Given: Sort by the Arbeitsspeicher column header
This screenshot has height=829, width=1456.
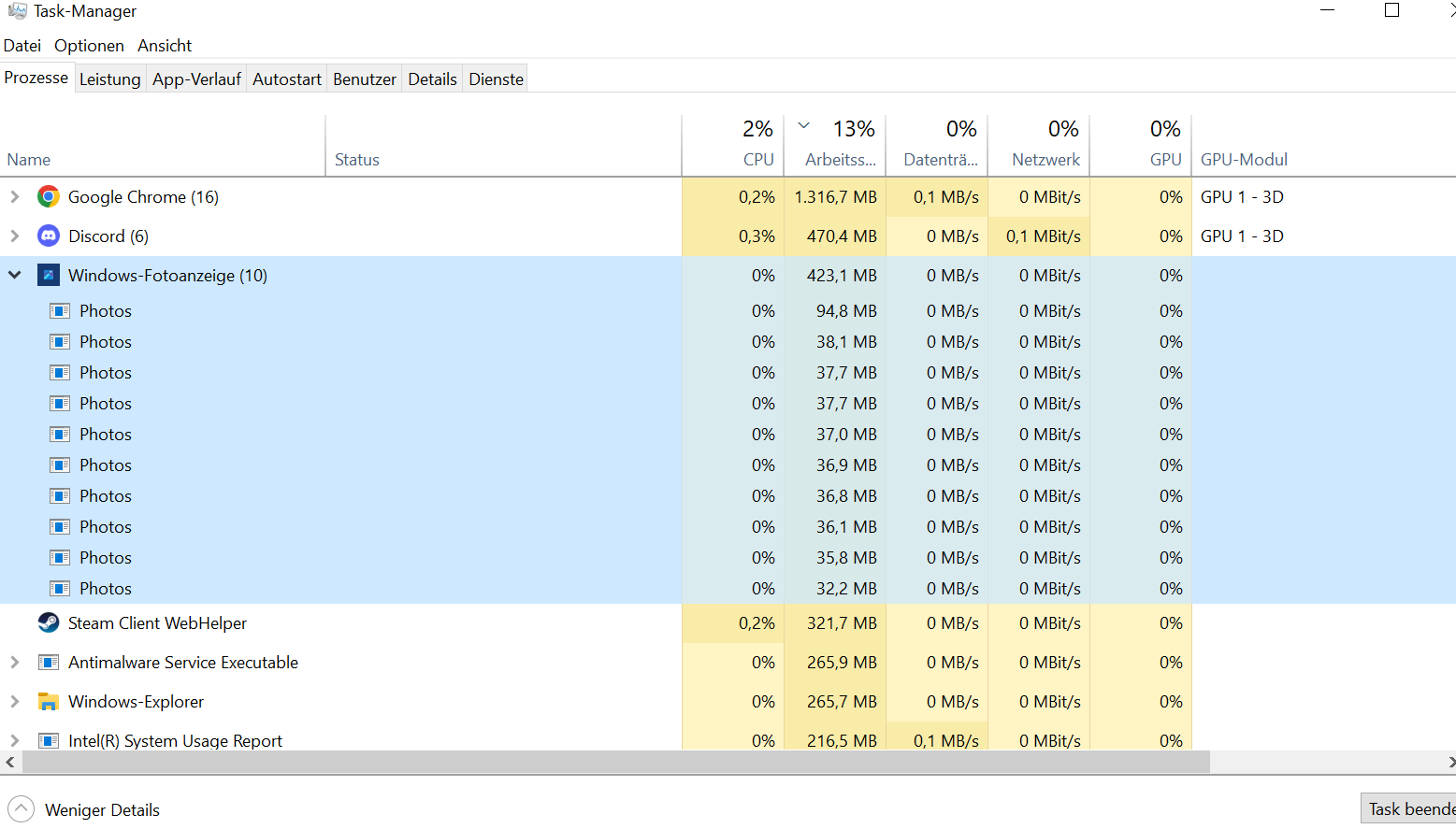Looking at the screenshot, I should pos(835,146).
